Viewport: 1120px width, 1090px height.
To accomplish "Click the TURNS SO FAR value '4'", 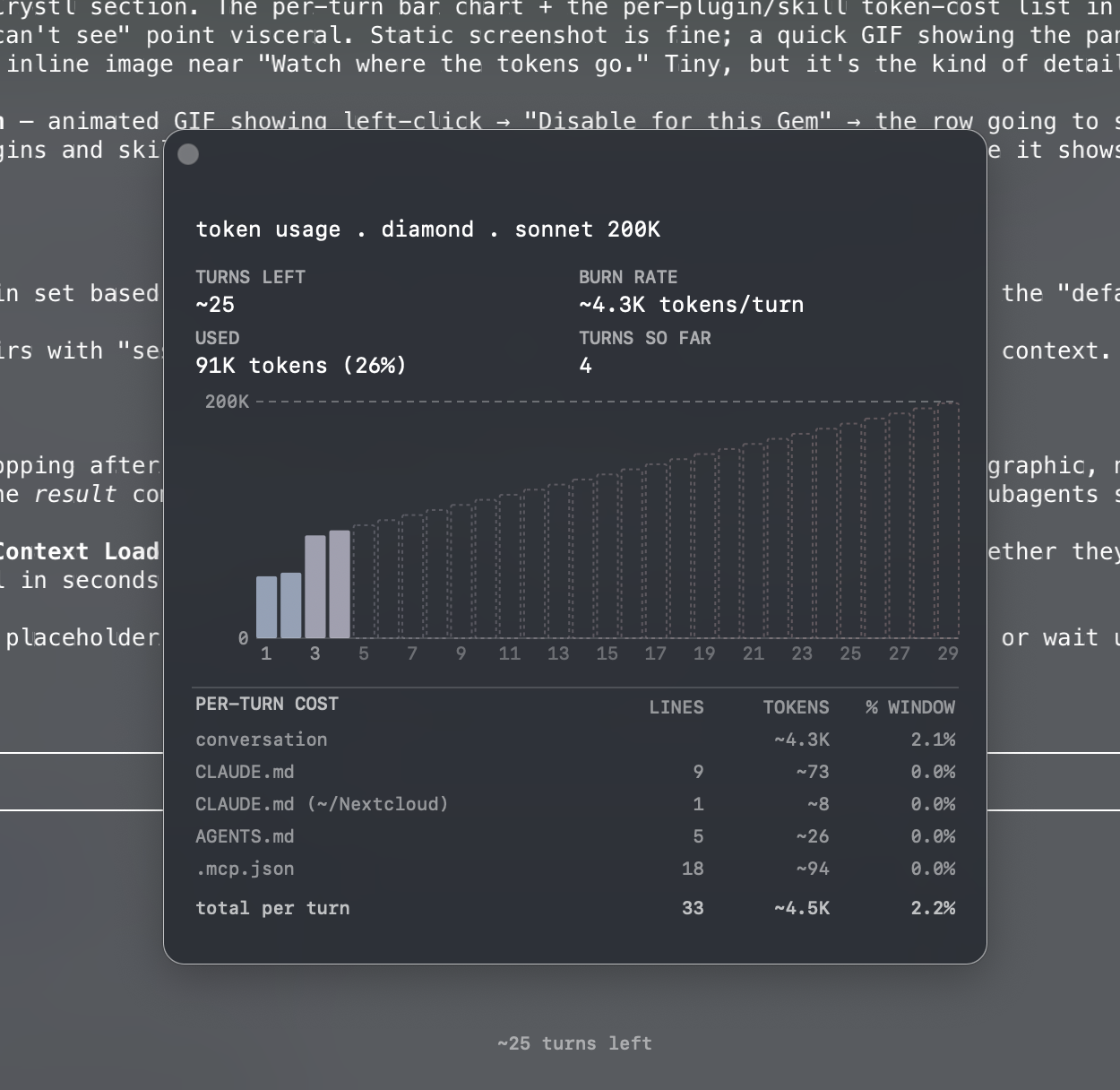I will coord(586,366).
